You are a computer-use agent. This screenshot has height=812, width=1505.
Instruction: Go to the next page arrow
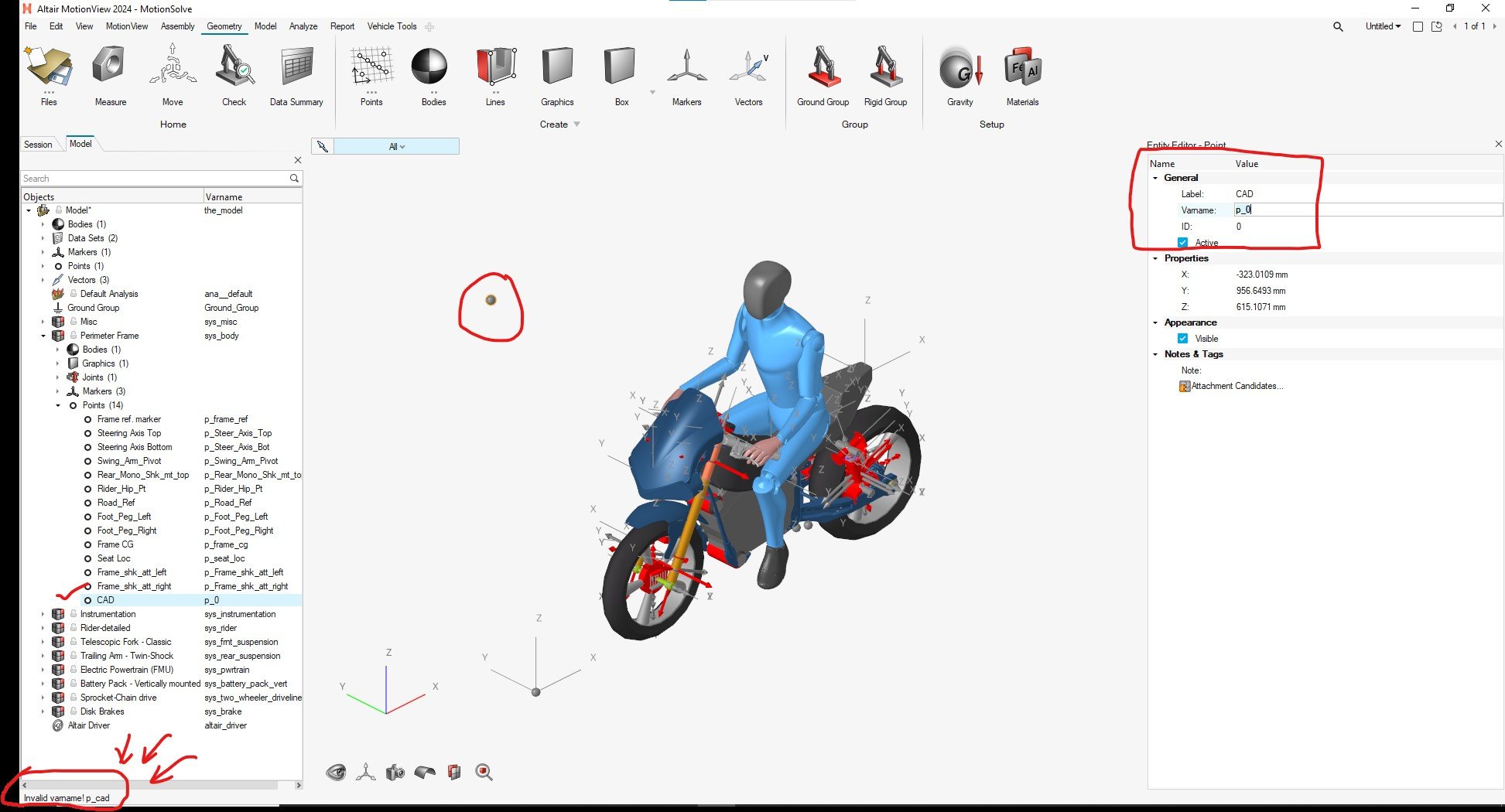1494,26
